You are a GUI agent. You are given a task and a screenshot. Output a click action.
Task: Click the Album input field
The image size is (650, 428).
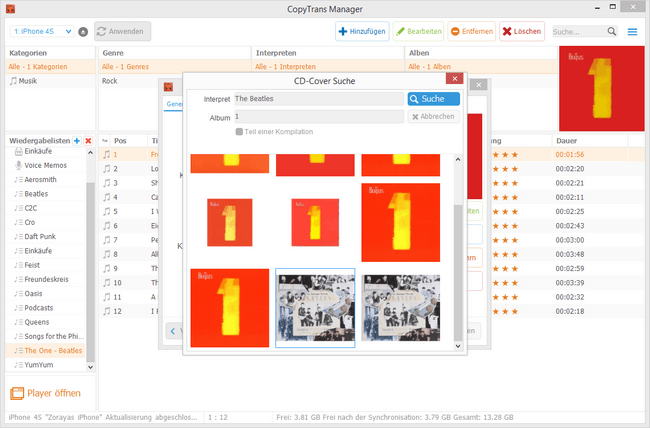[x=319, y=117]
